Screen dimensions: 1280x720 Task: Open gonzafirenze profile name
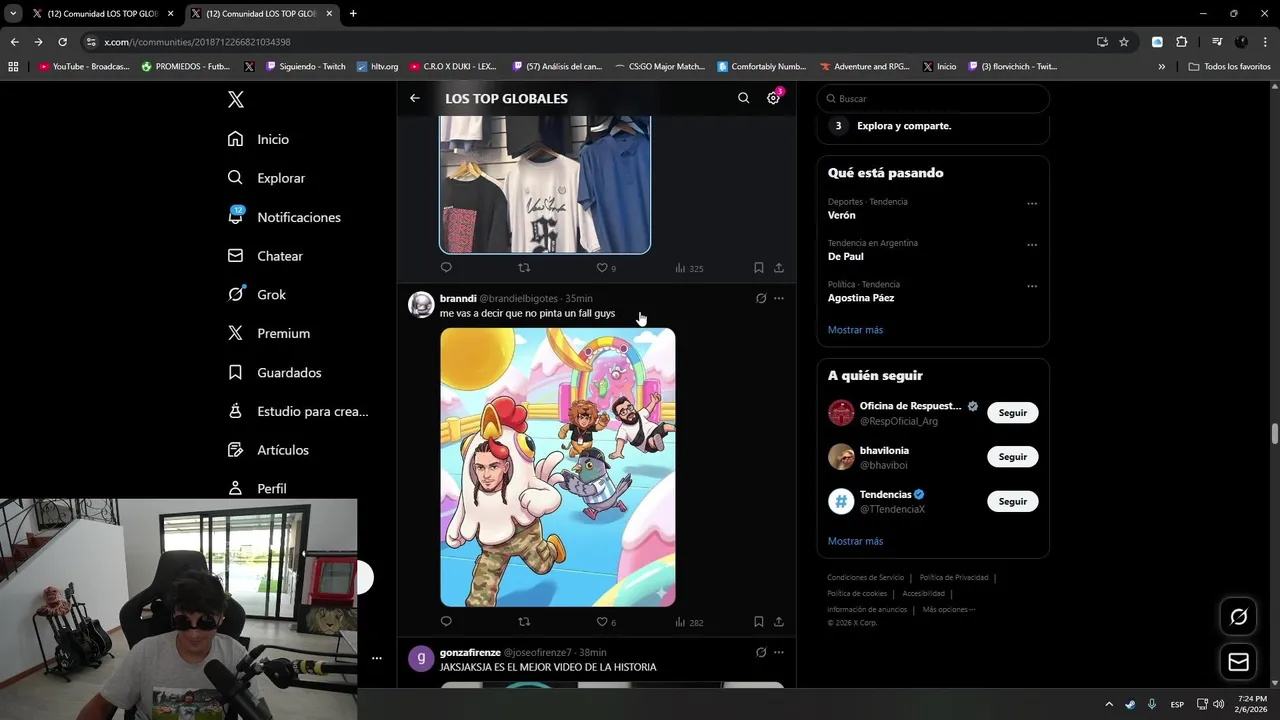pyautogui.click(x=470, y=652)
